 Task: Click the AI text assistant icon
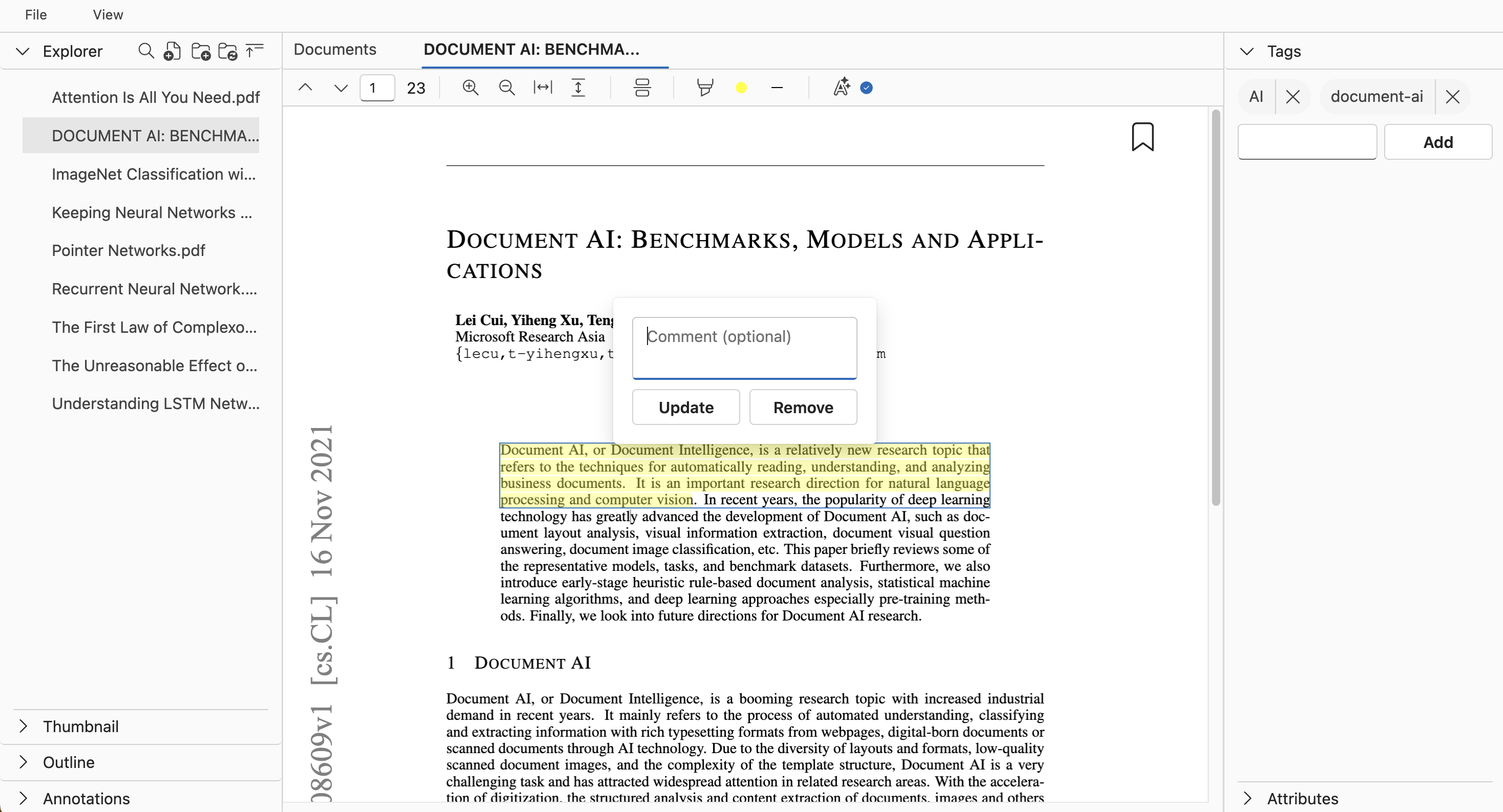coord(841,88)
